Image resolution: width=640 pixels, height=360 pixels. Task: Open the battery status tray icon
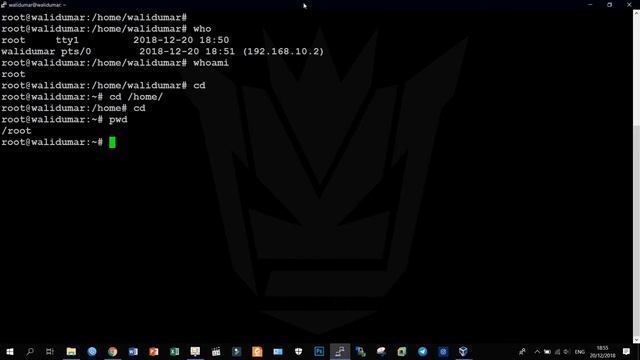click(x=547, y=351)
